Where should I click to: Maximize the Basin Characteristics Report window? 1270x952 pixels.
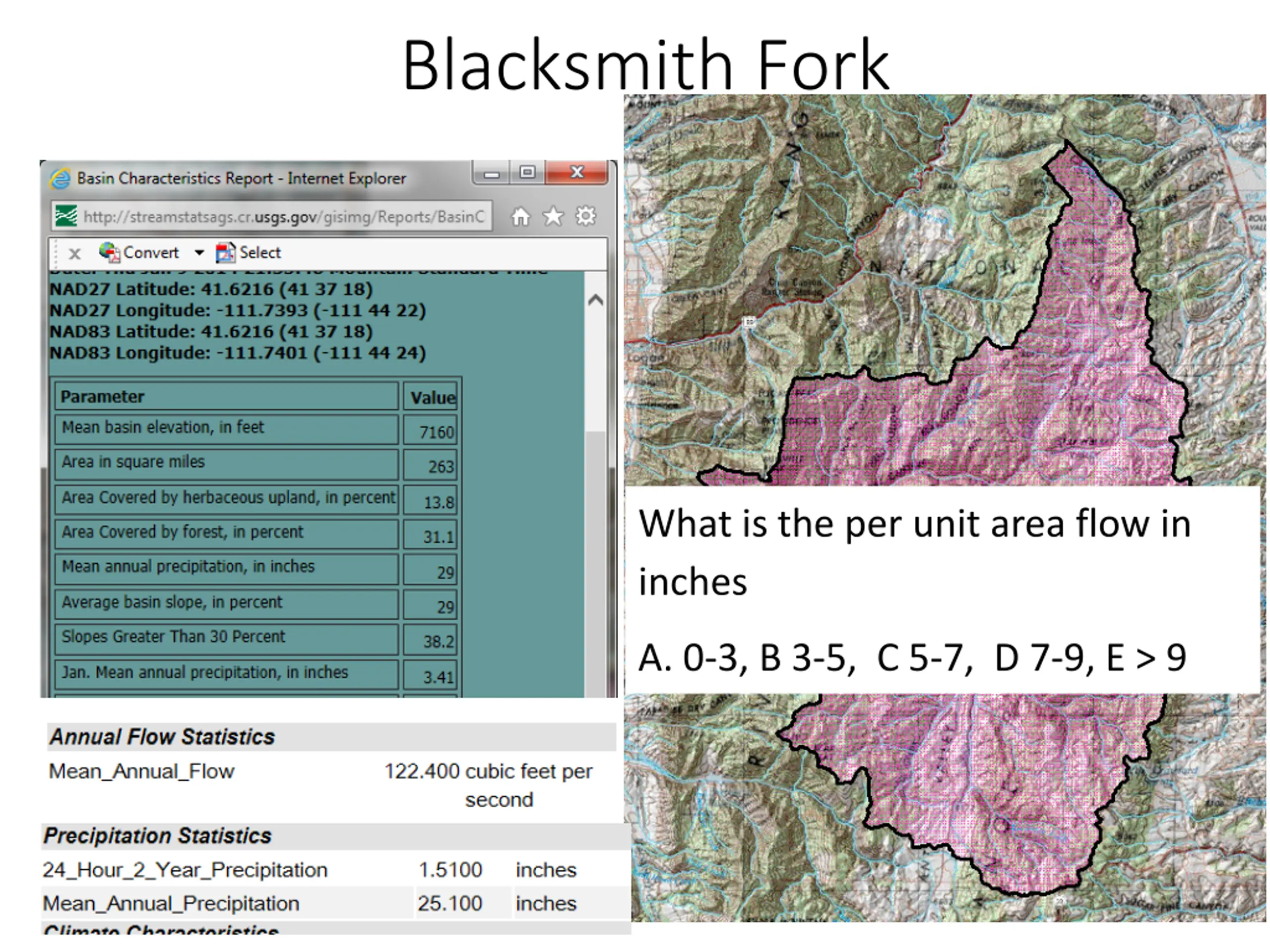(527, 173)
